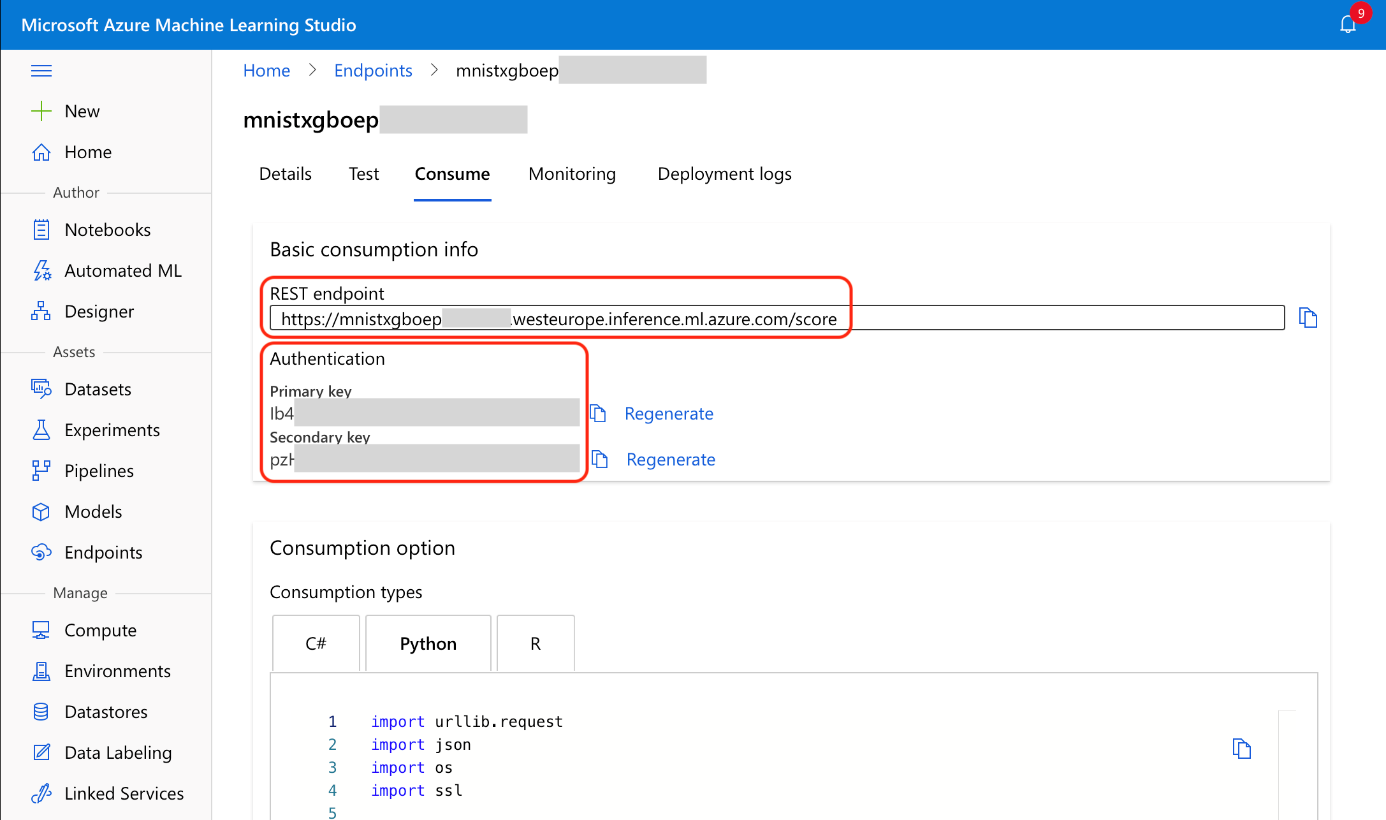Open Notebooks in the sidebar
This screenshot has width=1386, height=820.
point(107,230)
